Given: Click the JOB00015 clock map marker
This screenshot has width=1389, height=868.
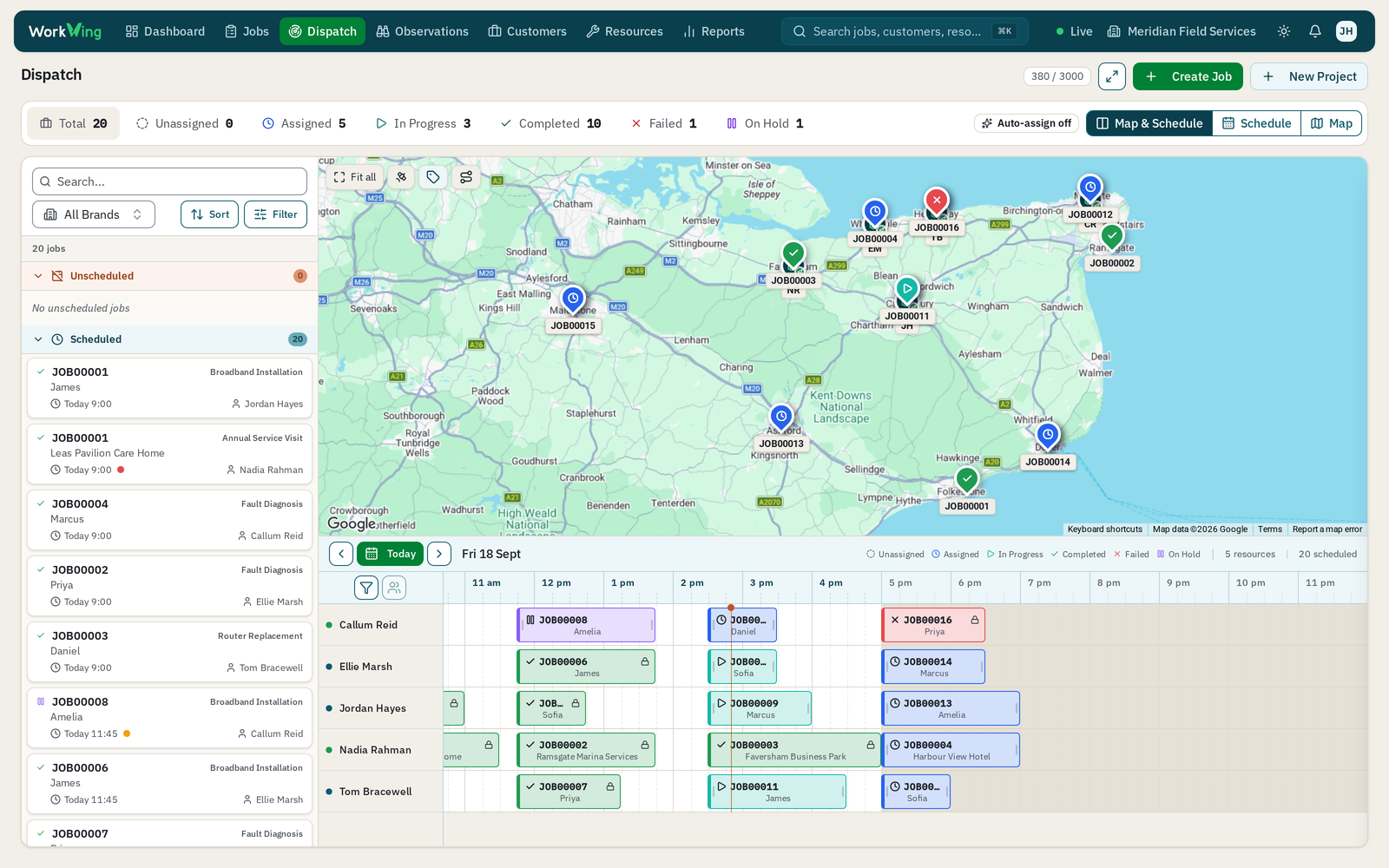Looking at the screenshot, I should [x=573, y=299].
